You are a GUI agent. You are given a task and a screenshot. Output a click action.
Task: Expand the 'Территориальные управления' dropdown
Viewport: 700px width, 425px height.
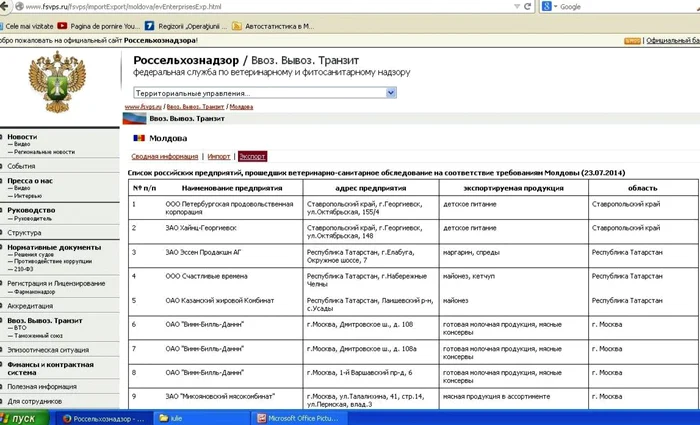(x=265, y=93)
